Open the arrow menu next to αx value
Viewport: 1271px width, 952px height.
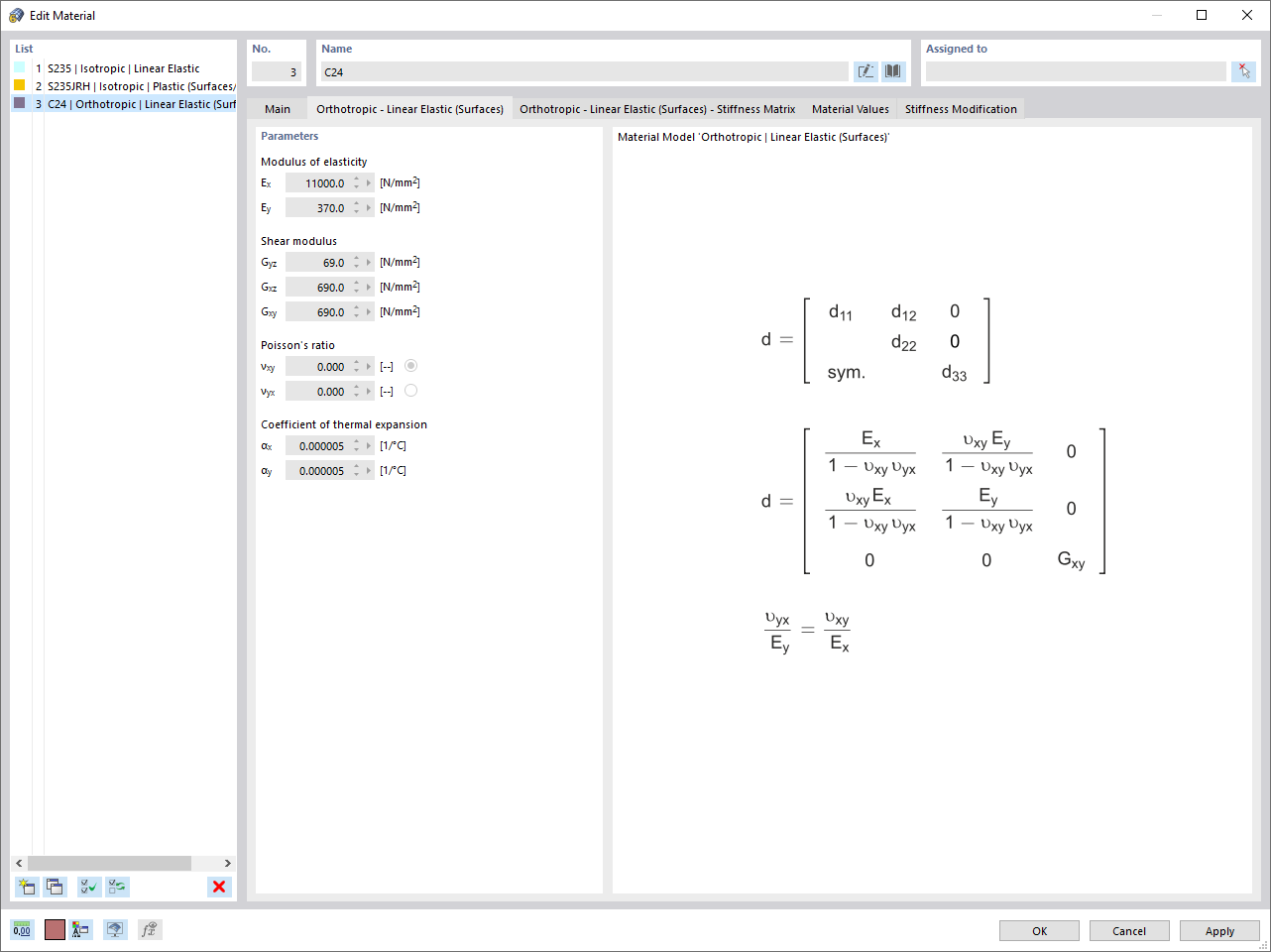tap(369, 446)
